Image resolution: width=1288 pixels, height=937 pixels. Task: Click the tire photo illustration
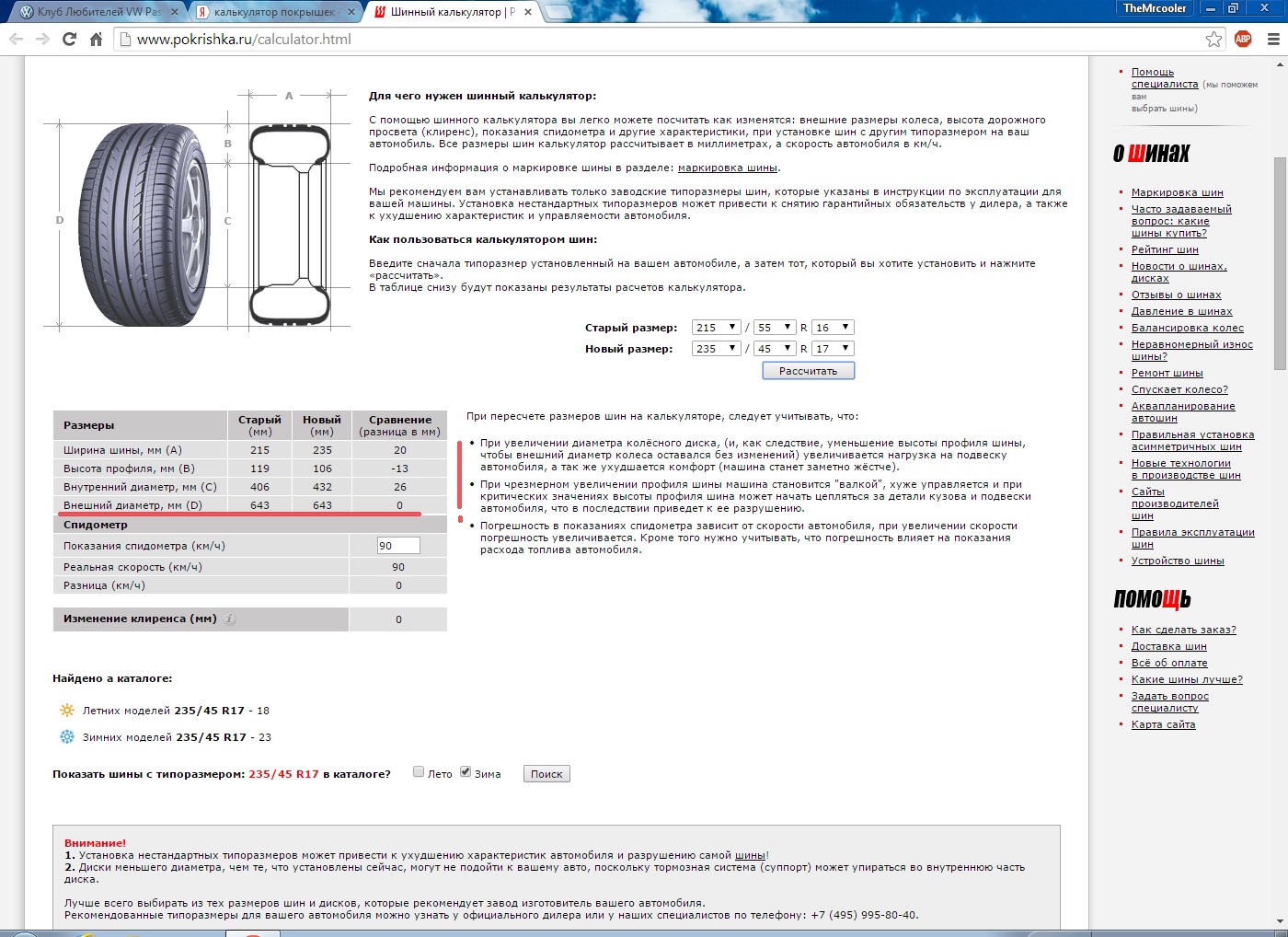(143, 226)
